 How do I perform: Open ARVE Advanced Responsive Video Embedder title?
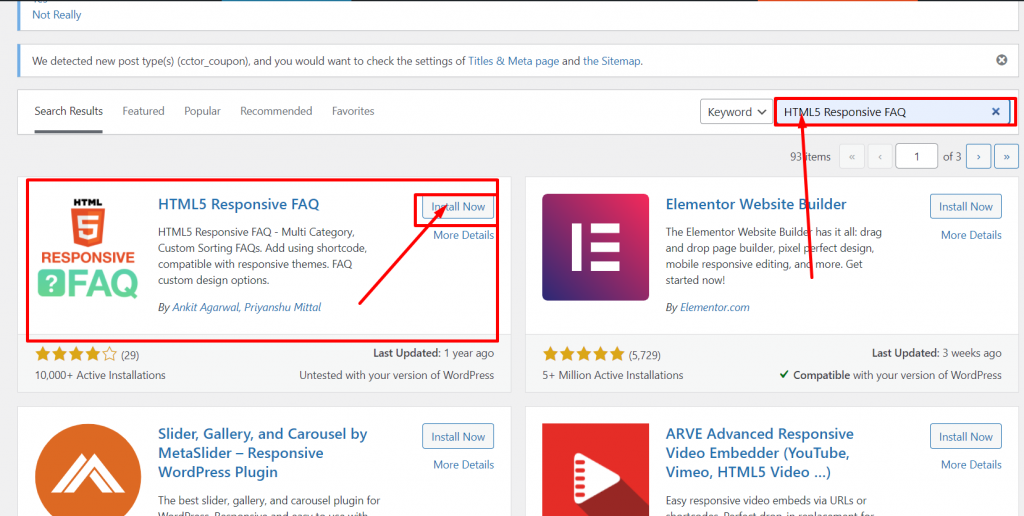pos(760,453)
